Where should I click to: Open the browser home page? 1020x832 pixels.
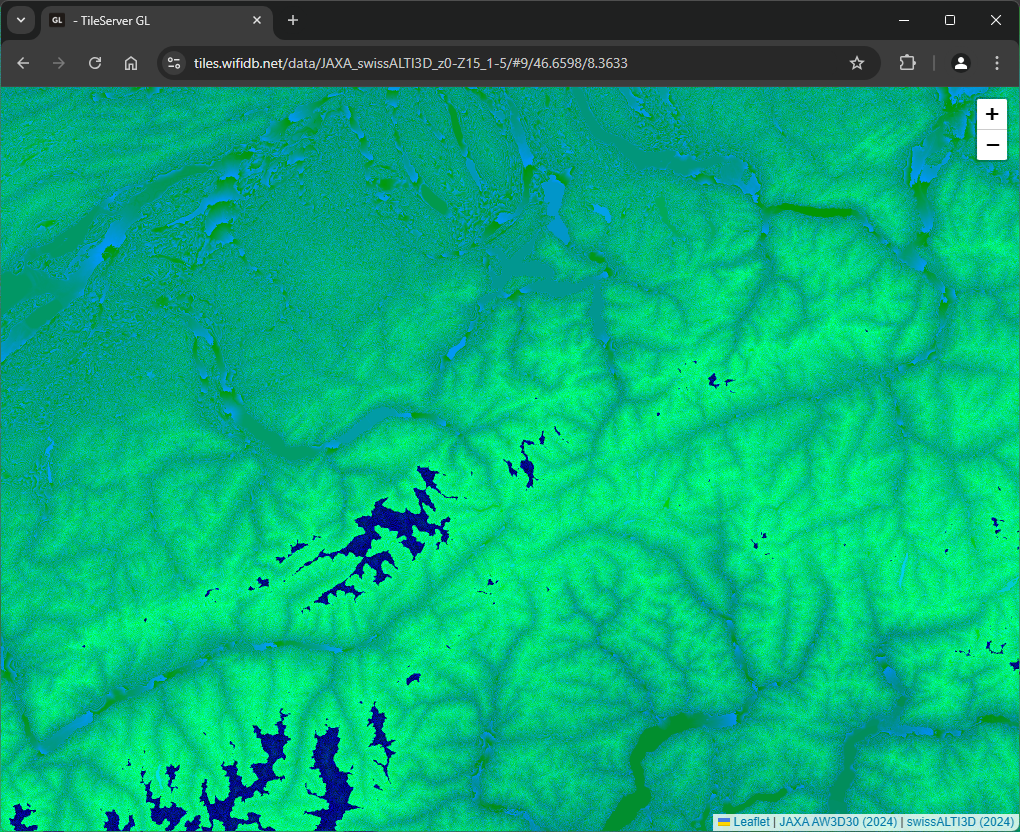(131, 63)
